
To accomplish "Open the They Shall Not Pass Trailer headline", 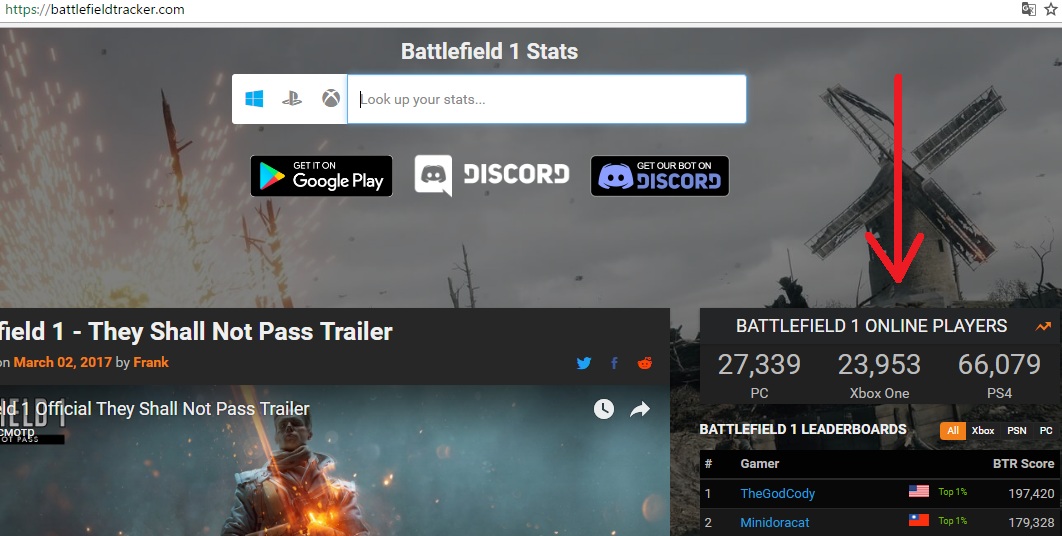I will pos(196,331).
